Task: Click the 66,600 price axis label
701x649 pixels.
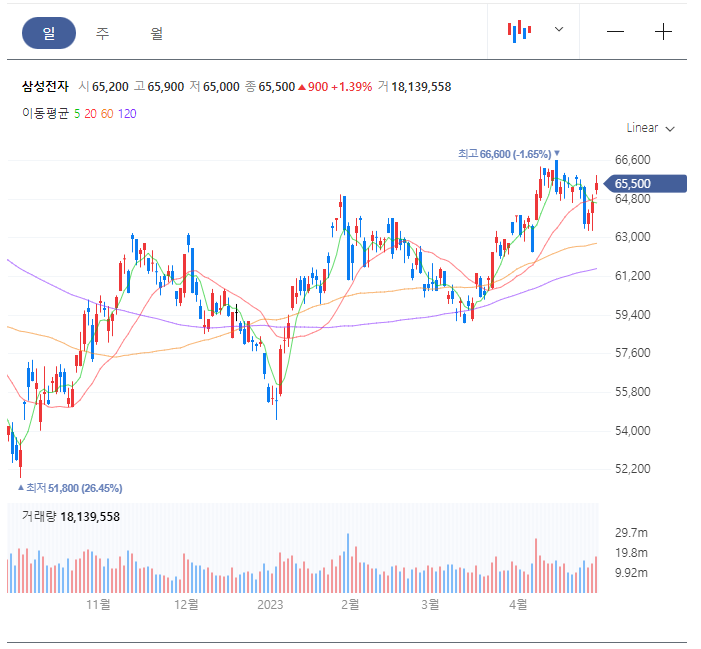Action: click(x=633, y=160)
